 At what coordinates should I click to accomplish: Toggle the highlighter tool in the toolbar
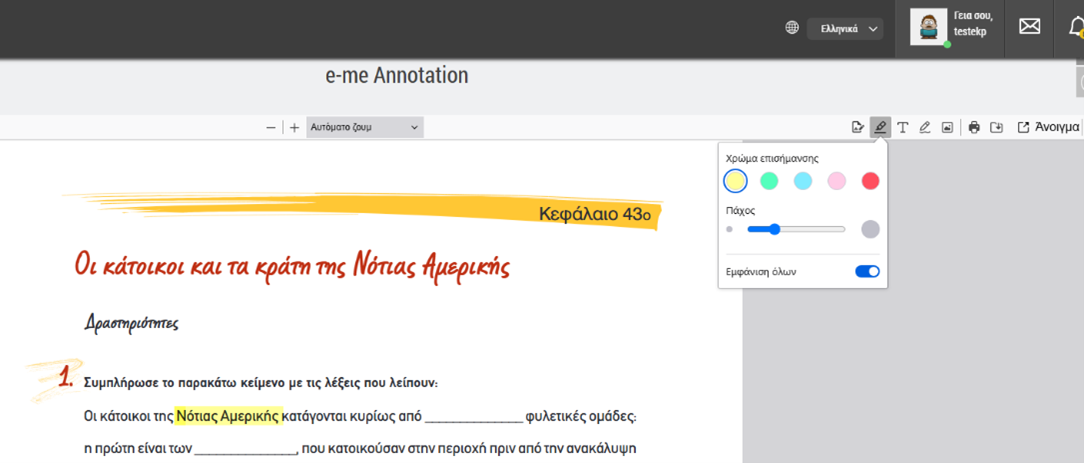coord(880,127)
